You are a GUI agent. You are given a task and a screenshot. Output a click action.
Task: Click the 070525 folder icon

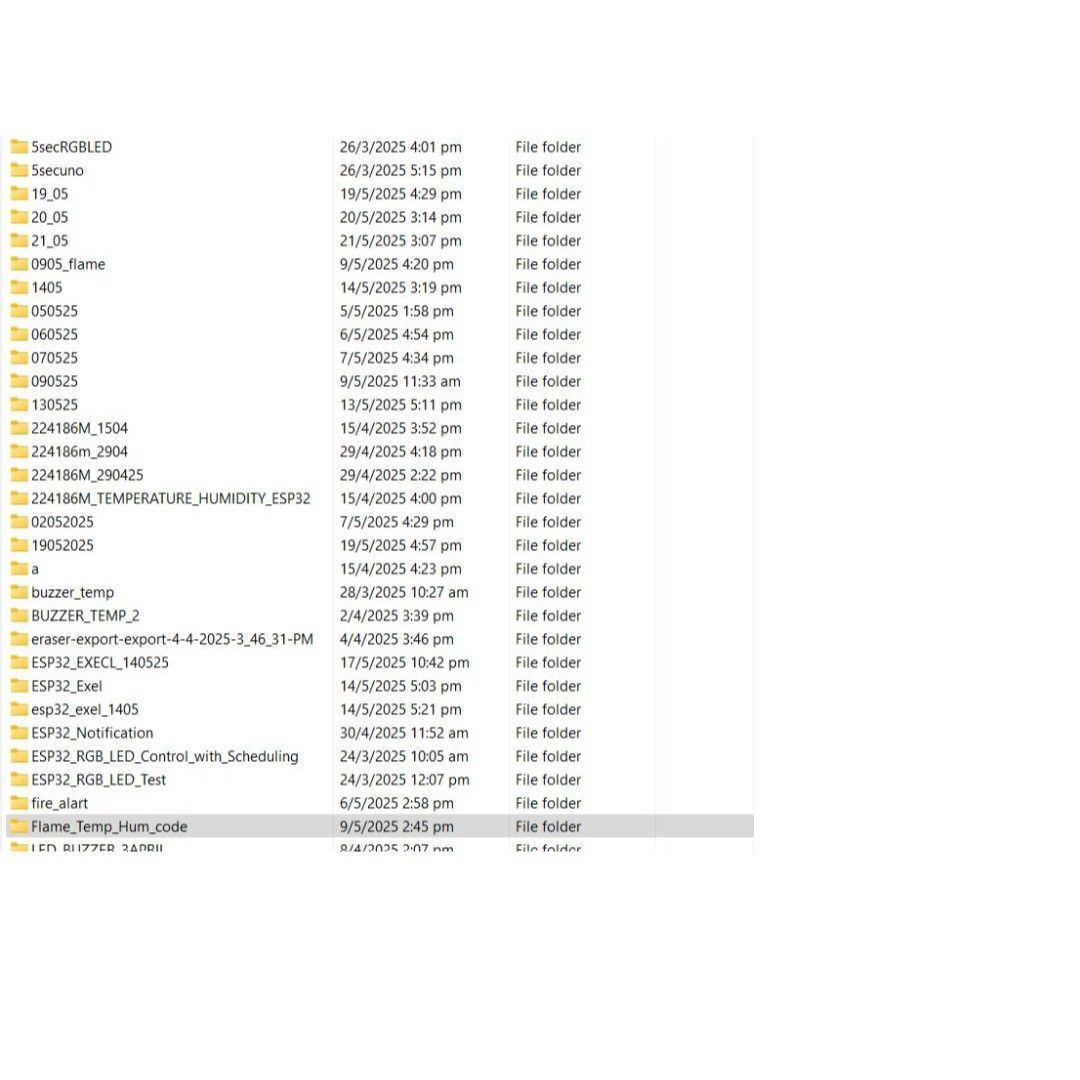[x=19, y=357]
